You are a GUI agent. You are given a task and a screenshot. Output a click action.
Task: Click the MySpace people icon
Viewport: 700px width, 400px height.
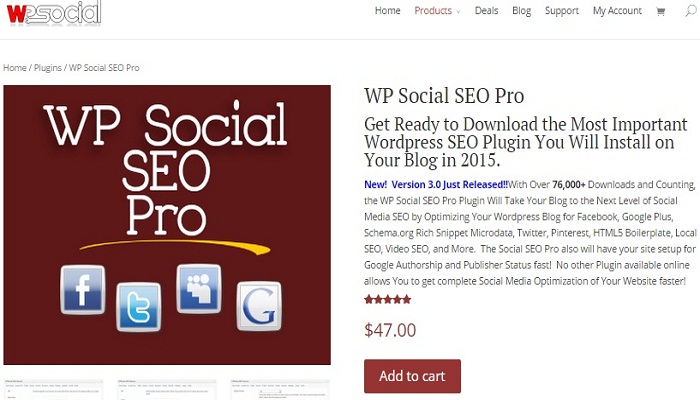pos(199,289)
